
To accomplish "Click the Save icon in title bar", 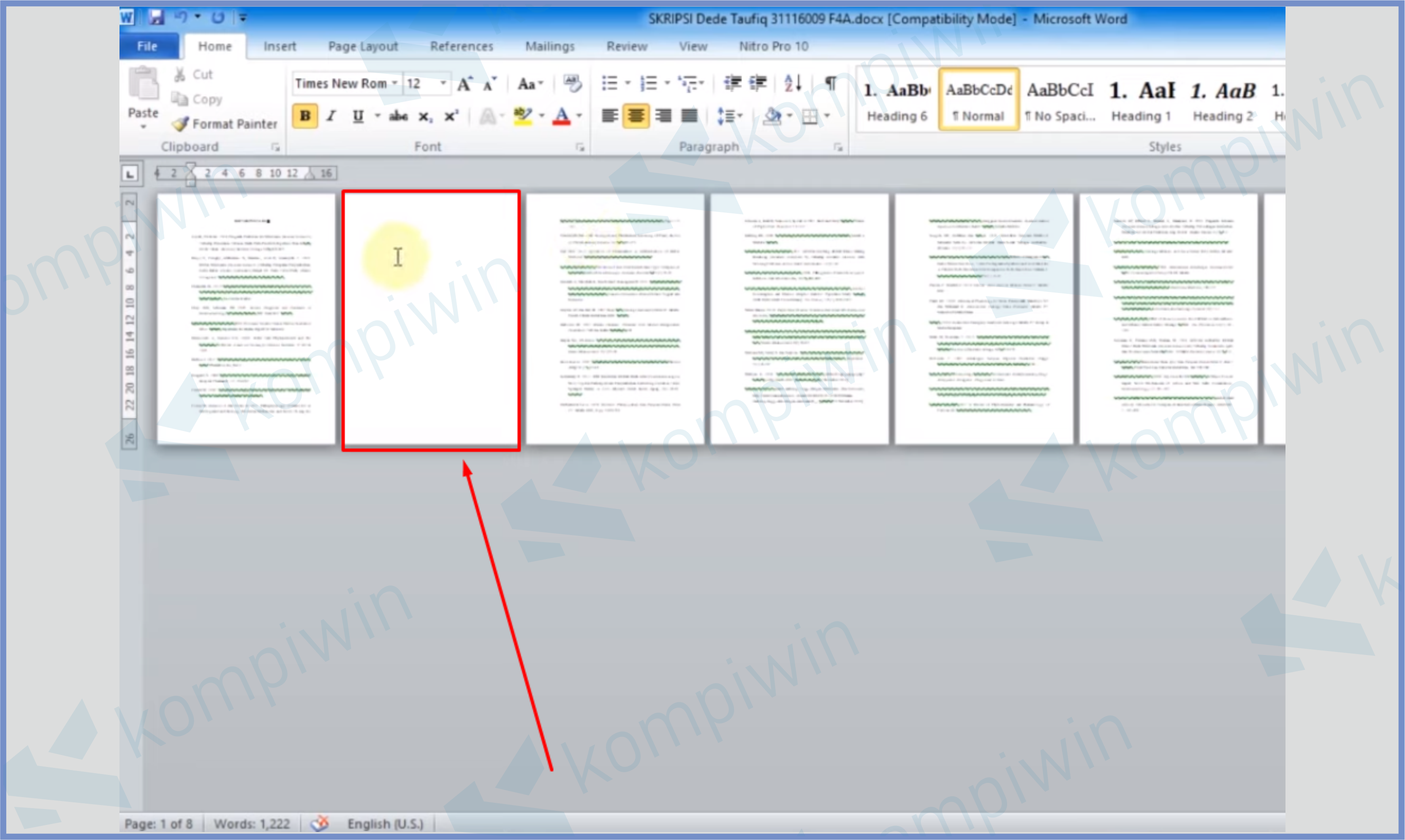I will tap(156, 18).
